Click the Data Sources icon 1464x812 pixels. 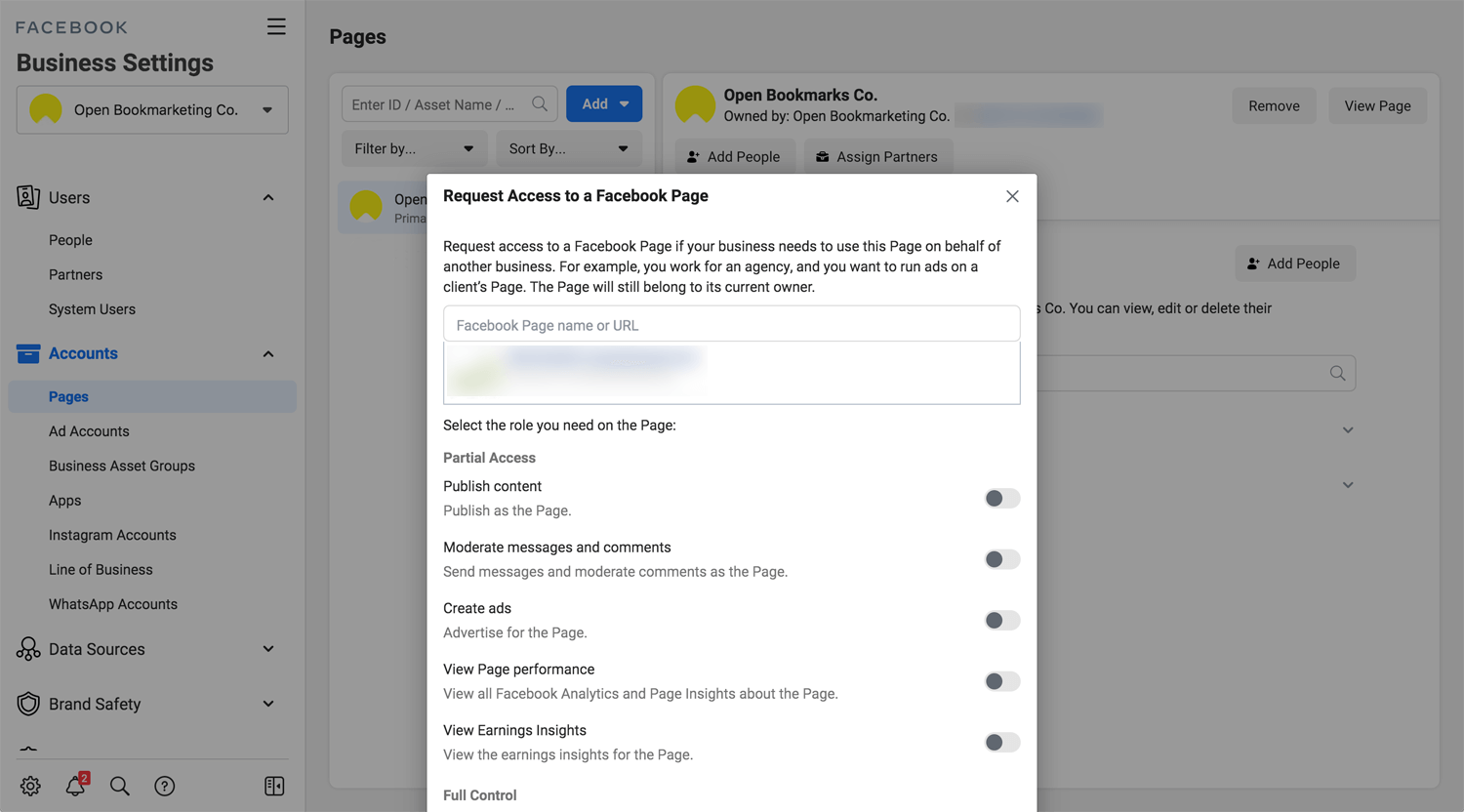click(28, 649)
